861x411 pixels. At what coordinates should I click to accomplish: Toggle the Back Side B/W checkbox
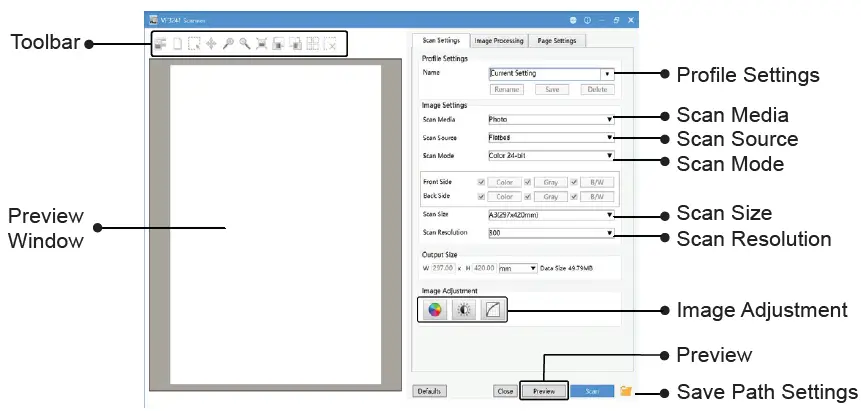(574, 196)
